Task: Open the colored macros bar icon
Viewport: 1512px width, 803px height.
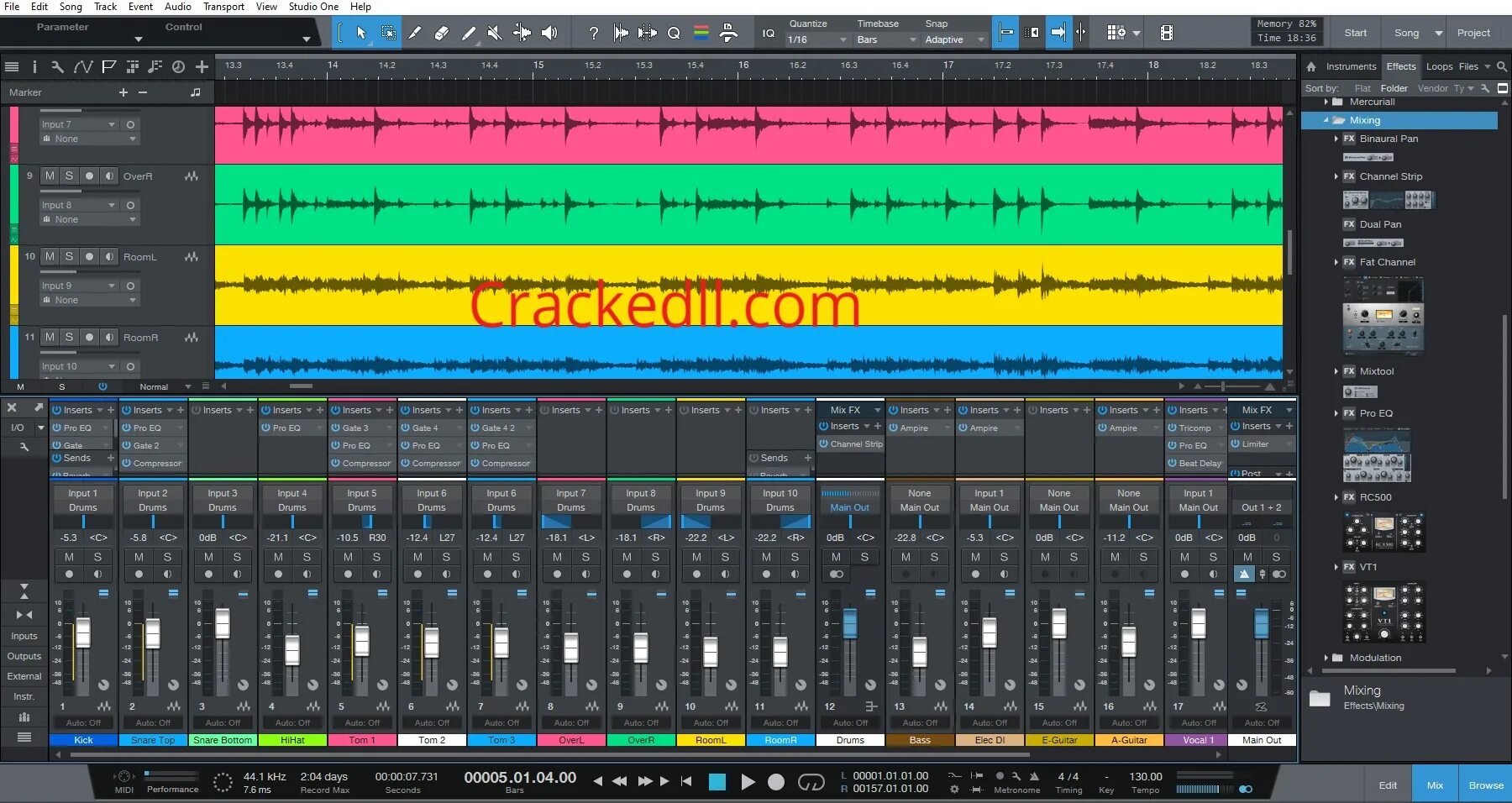Action: point(701,33)
